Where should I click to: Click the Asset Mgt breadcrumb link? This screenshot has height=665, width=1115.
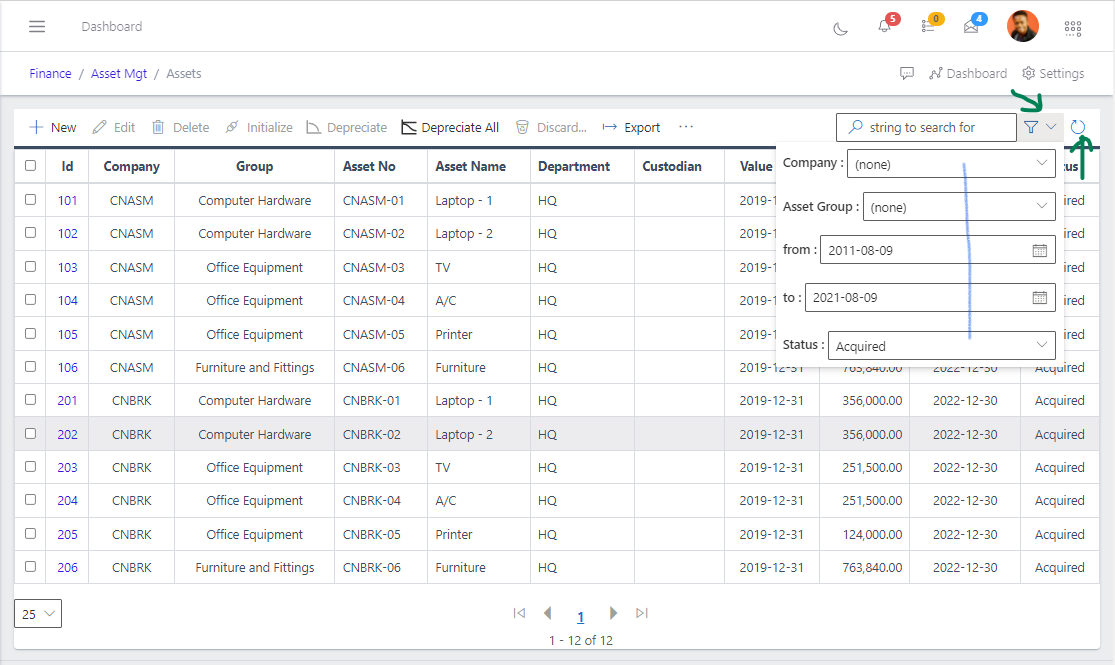click(119, 73)
